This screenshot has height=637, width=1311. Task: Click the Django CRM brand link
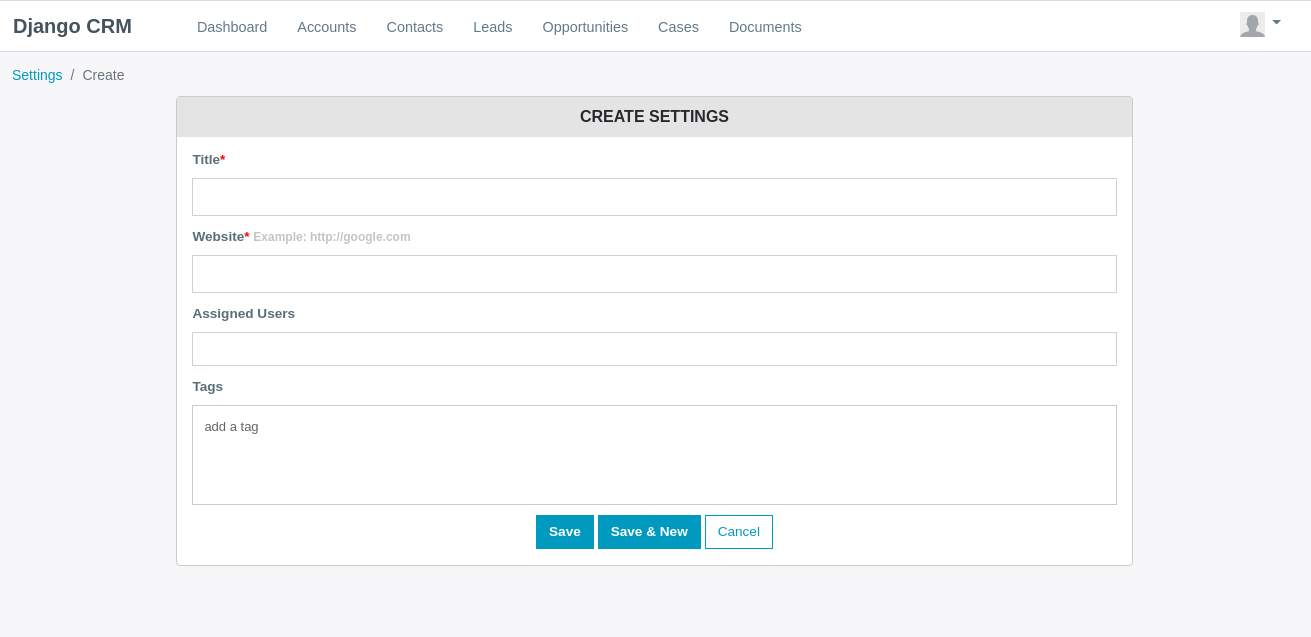(x=72, y=26)
